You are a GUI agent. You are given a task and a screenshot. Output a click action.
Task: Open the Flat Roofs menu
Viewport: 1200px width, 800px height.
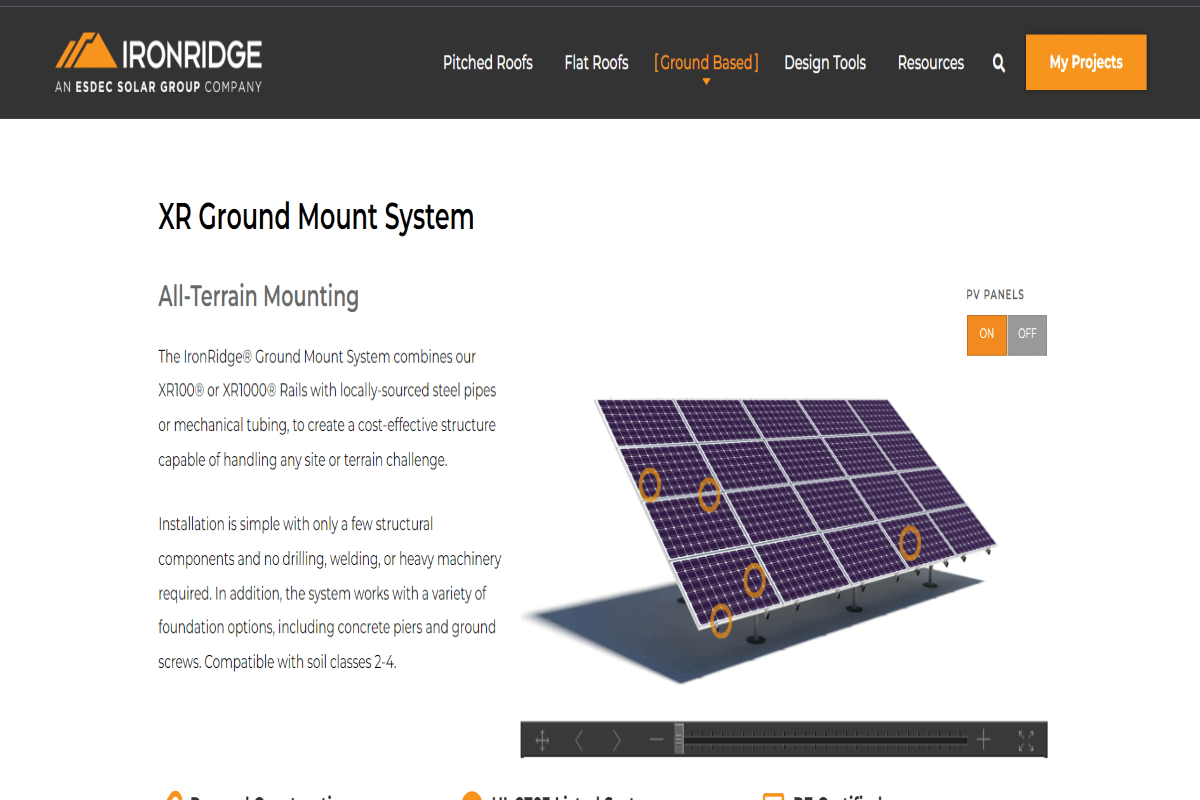(x=596, y=63)
